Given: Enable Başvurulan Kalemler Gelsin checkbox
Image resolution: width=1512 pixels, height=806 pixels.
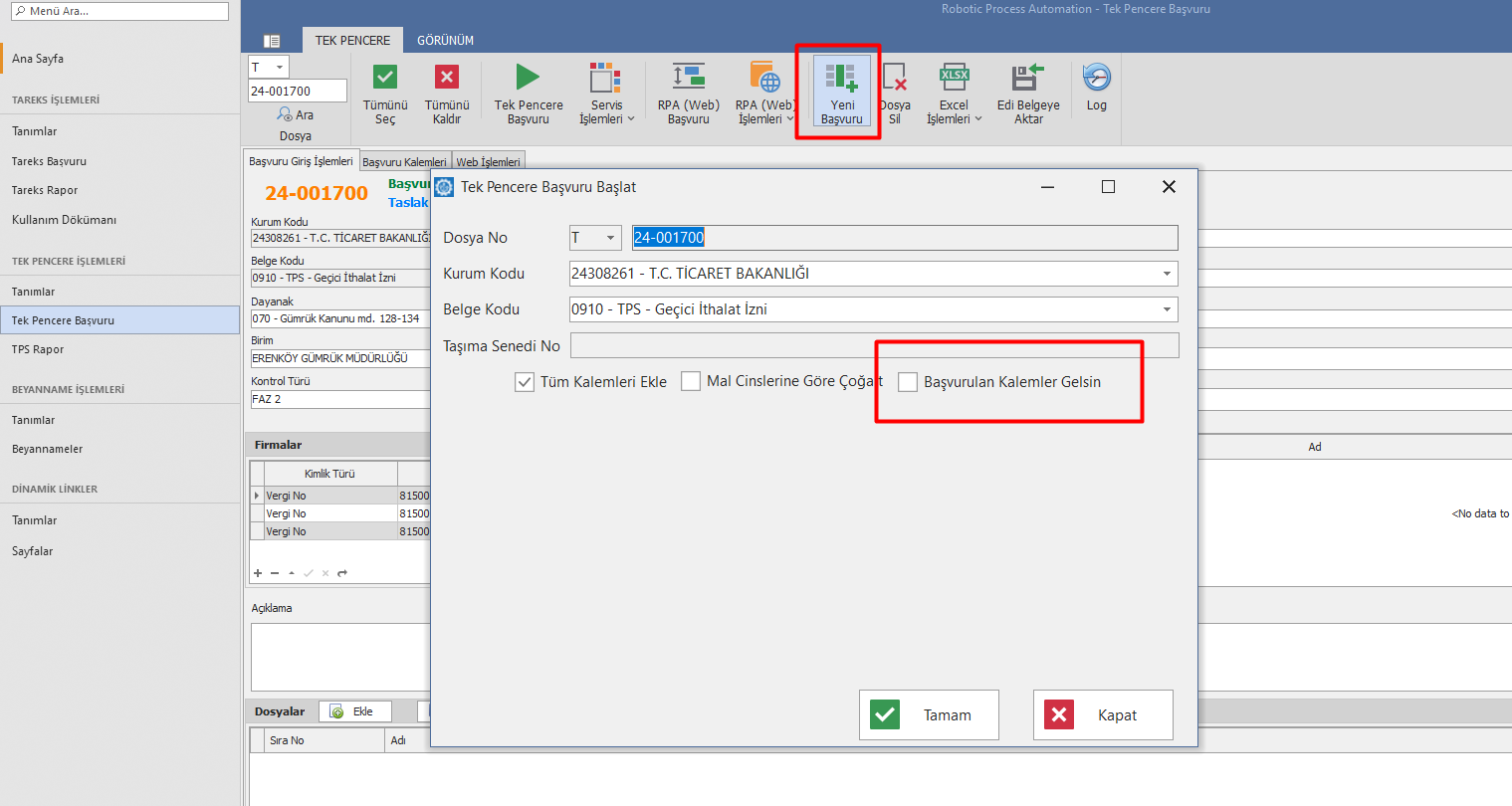Looking at the screenshot, I should pyautogui.click(x=908, y=382).
